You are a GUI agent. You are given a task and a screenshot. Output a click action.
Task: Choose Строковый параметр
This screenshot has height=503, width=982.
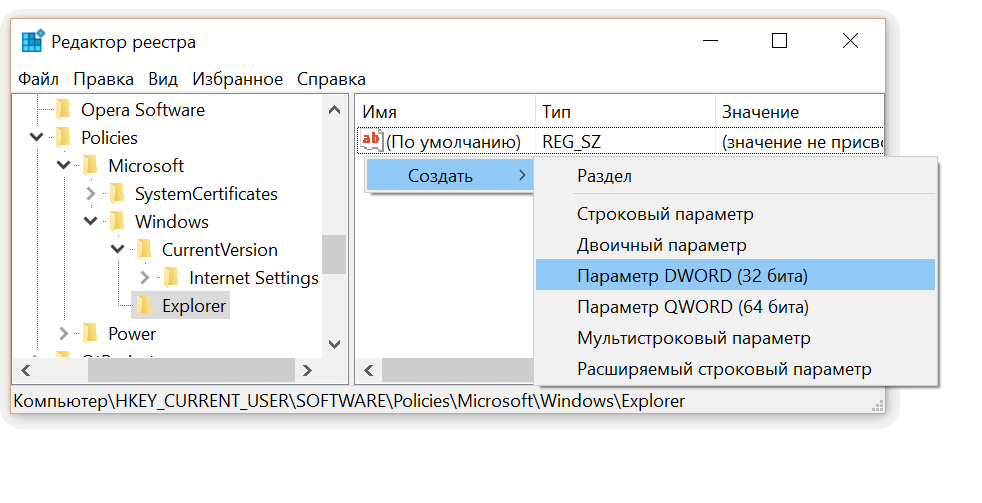735,214
